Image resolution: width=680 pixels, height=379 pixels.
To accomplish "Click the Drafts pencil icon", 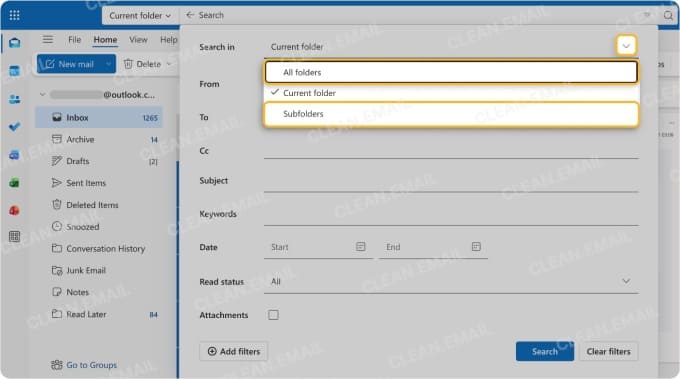I will (57, 161).
